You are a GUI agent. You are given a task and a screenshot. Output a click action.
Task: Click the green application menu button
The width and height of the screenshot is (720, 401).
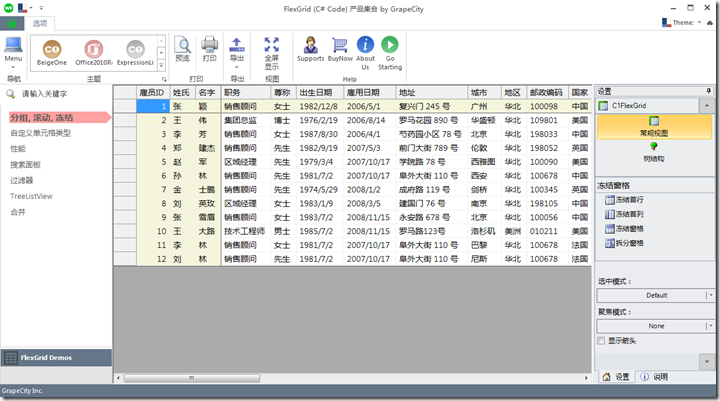click(x=12, y=23)
